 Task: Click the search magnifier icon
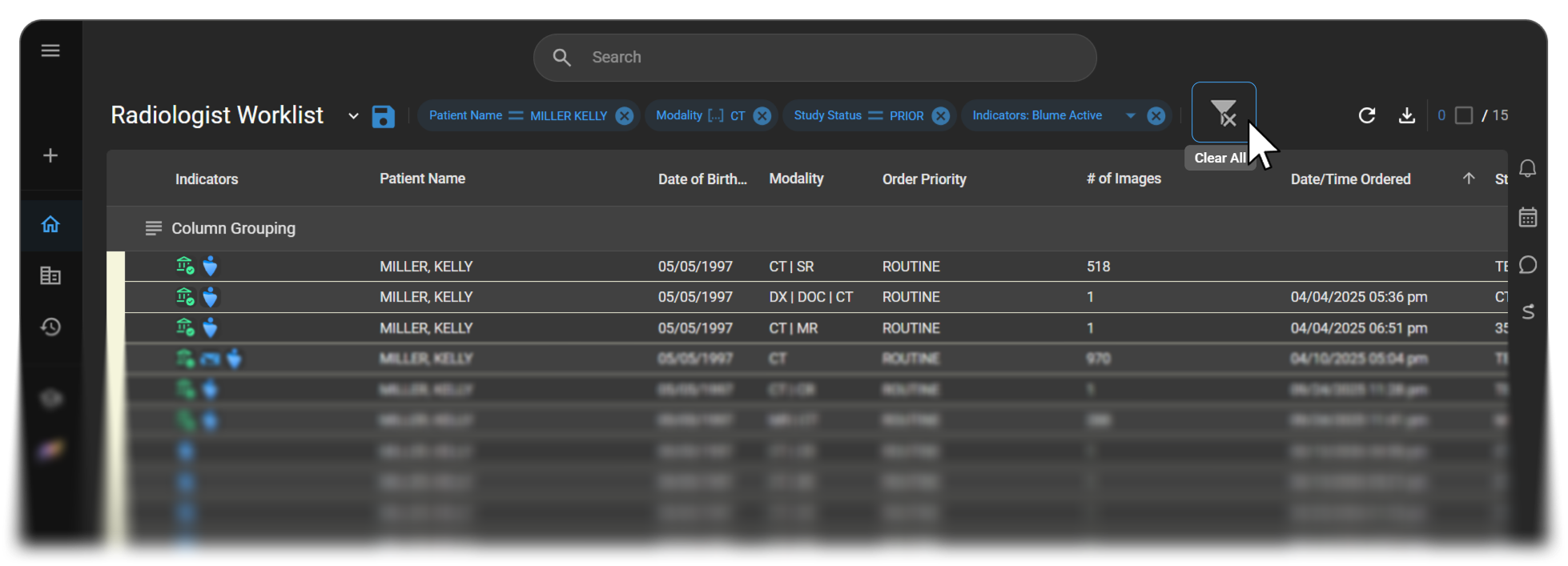point(562,58)
